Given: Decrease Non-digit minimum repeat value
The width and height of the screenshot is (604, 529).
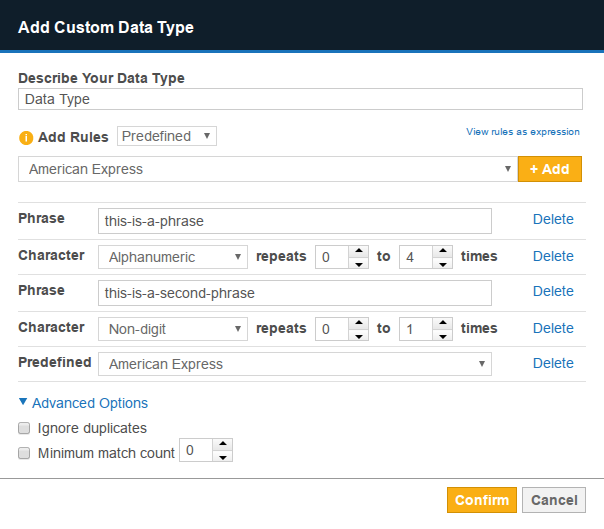Looking at the screenshot, I should (358, 334).
